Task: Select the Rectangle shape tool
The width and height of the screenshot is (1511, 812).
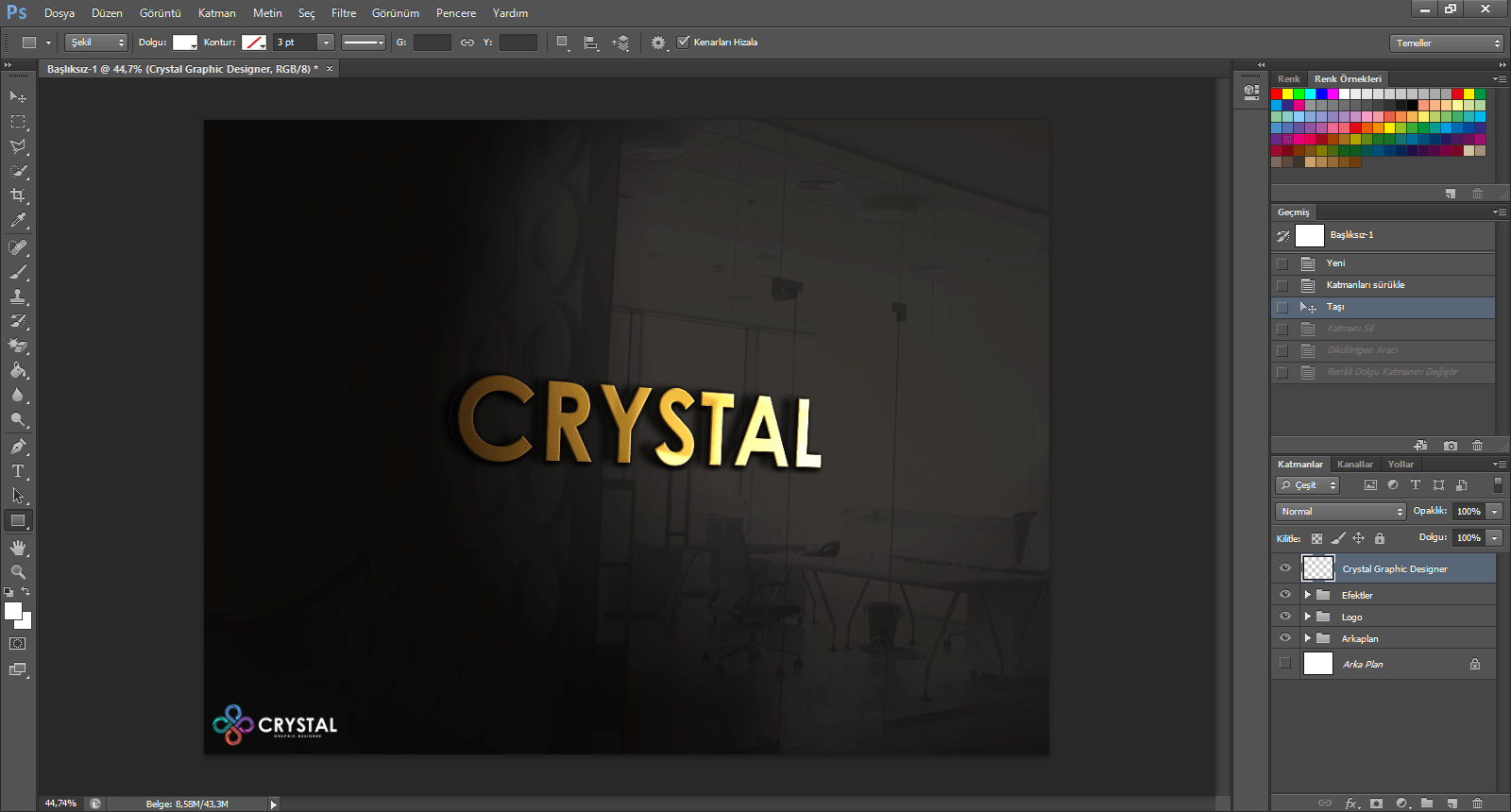Action: point(18,520)
